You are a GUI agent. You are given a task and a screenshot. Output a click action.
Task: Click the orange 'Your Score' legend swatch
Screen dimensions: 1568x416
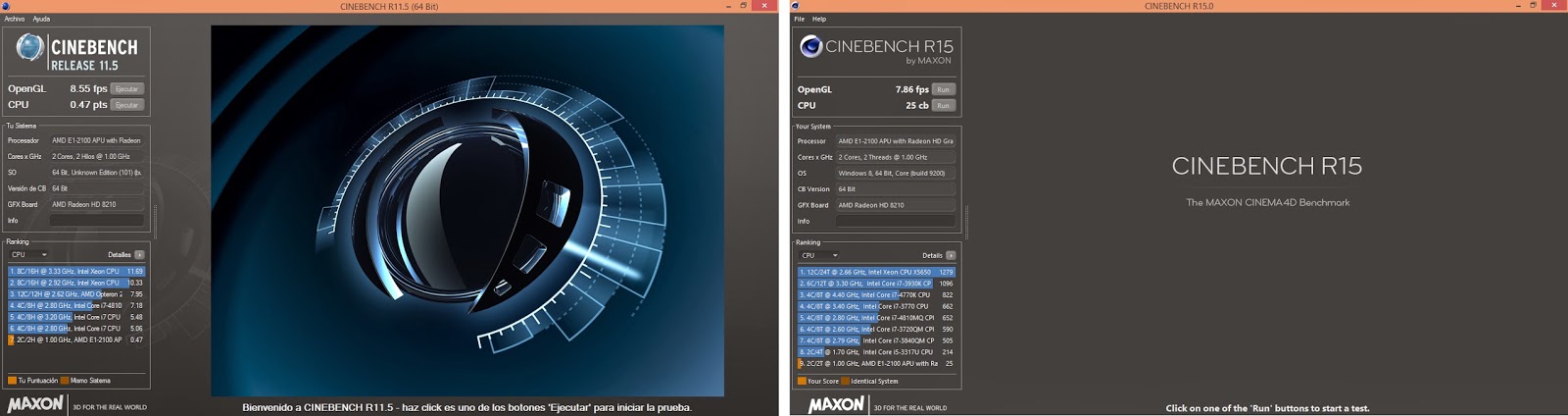point(802,382)
